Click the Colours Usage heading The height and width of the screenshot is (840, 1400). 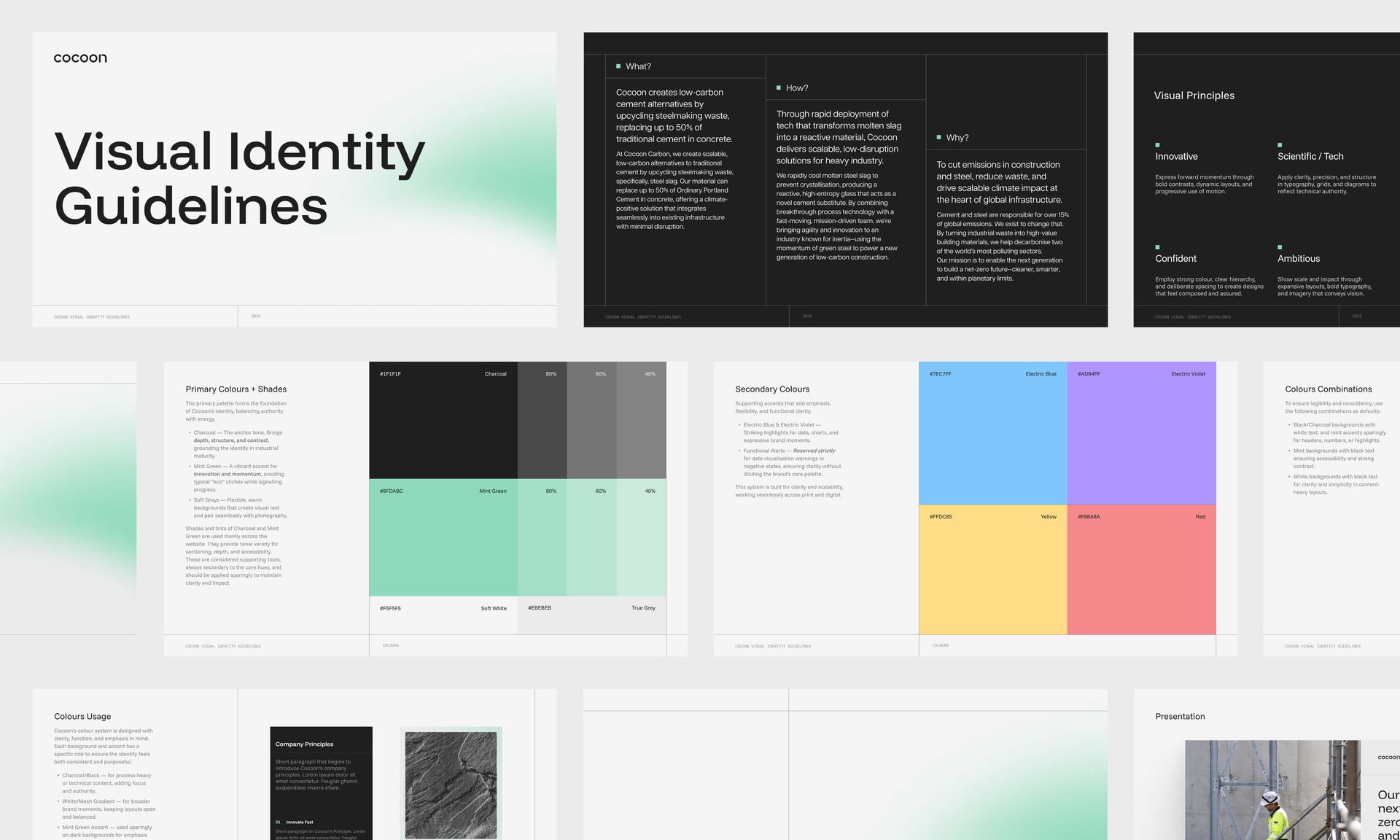82,717
